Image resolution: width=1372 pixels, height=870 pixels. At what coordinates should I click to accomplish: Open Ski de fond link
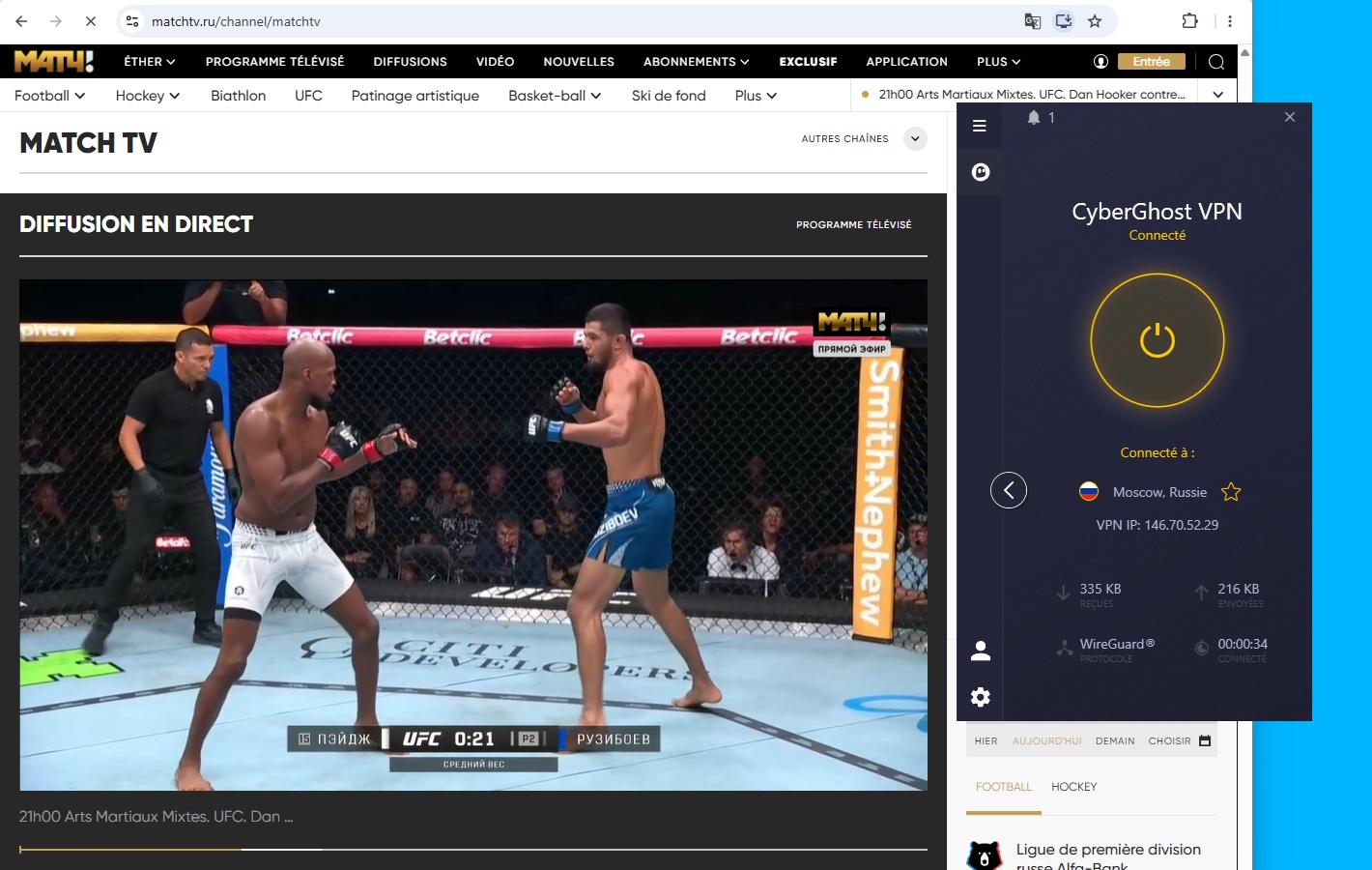click(x=669, y=95)
